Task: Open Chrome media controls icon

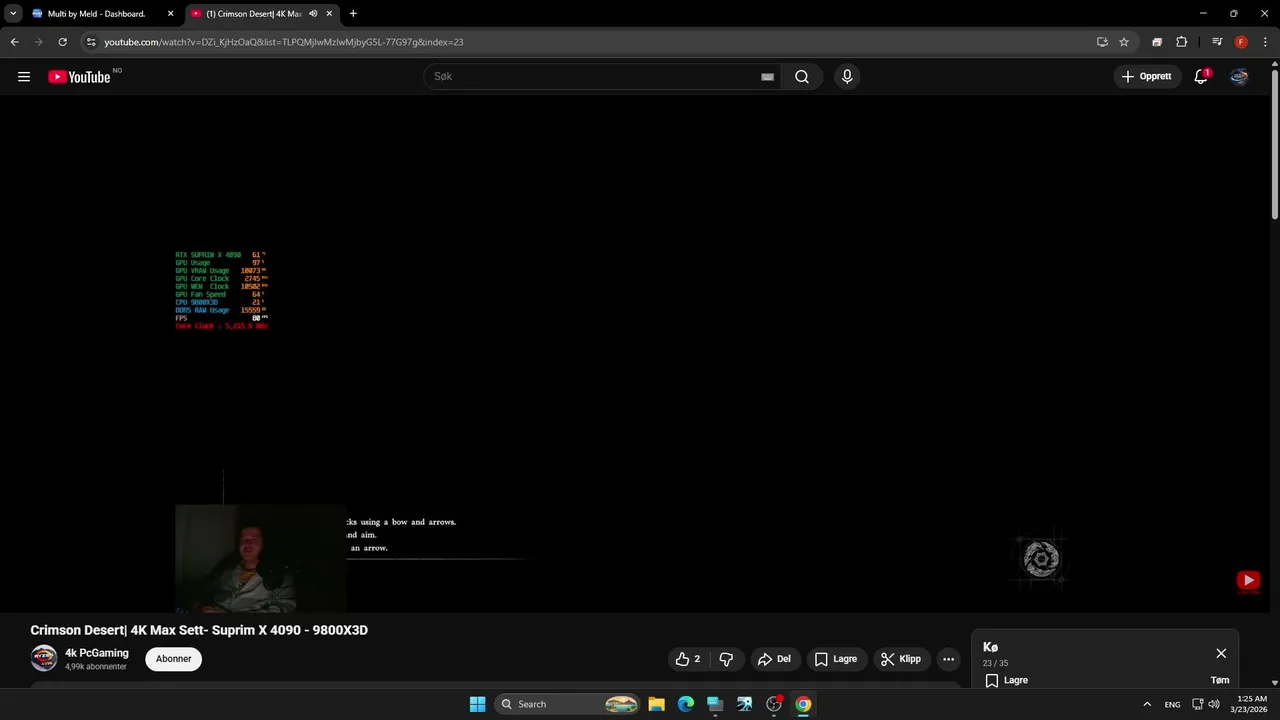Action: 1217,42
